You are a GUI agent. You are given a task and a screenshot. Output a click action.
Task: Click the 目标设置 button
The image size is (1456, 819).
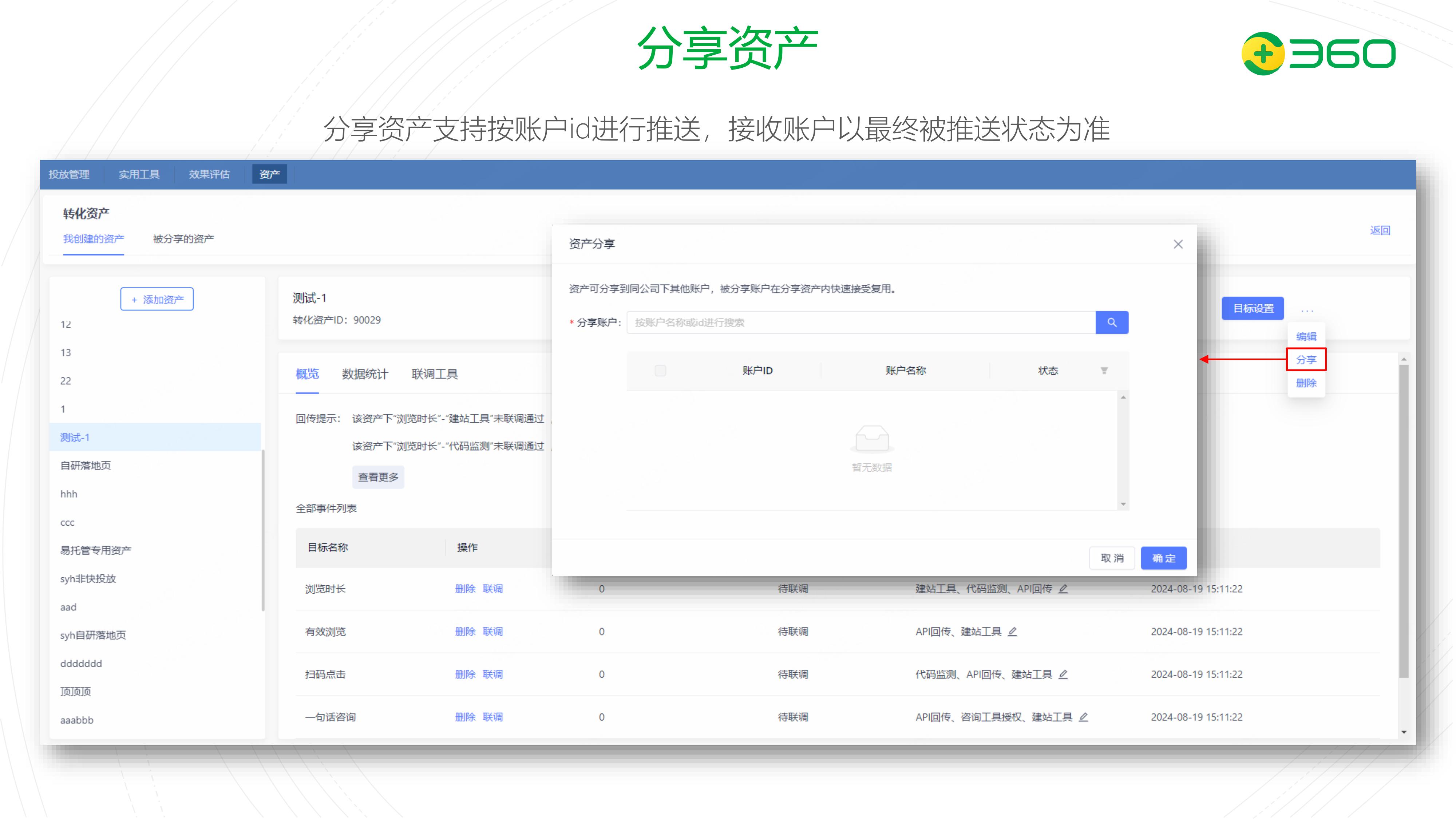tap(1253, 309)
